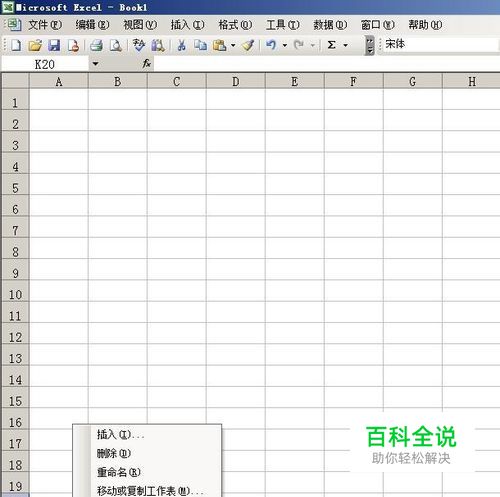Select column D header
The width and height of the screenshot is (500, 497).
tap(236, 81)
